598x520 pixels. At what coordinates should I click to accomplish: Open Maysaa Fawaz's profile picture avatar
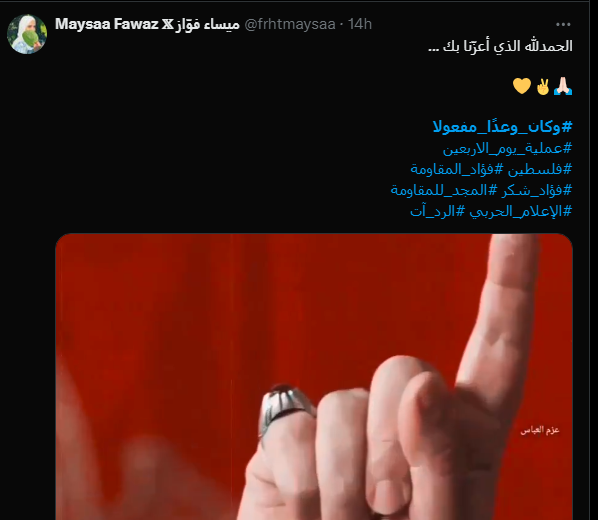tap(27, 34)
